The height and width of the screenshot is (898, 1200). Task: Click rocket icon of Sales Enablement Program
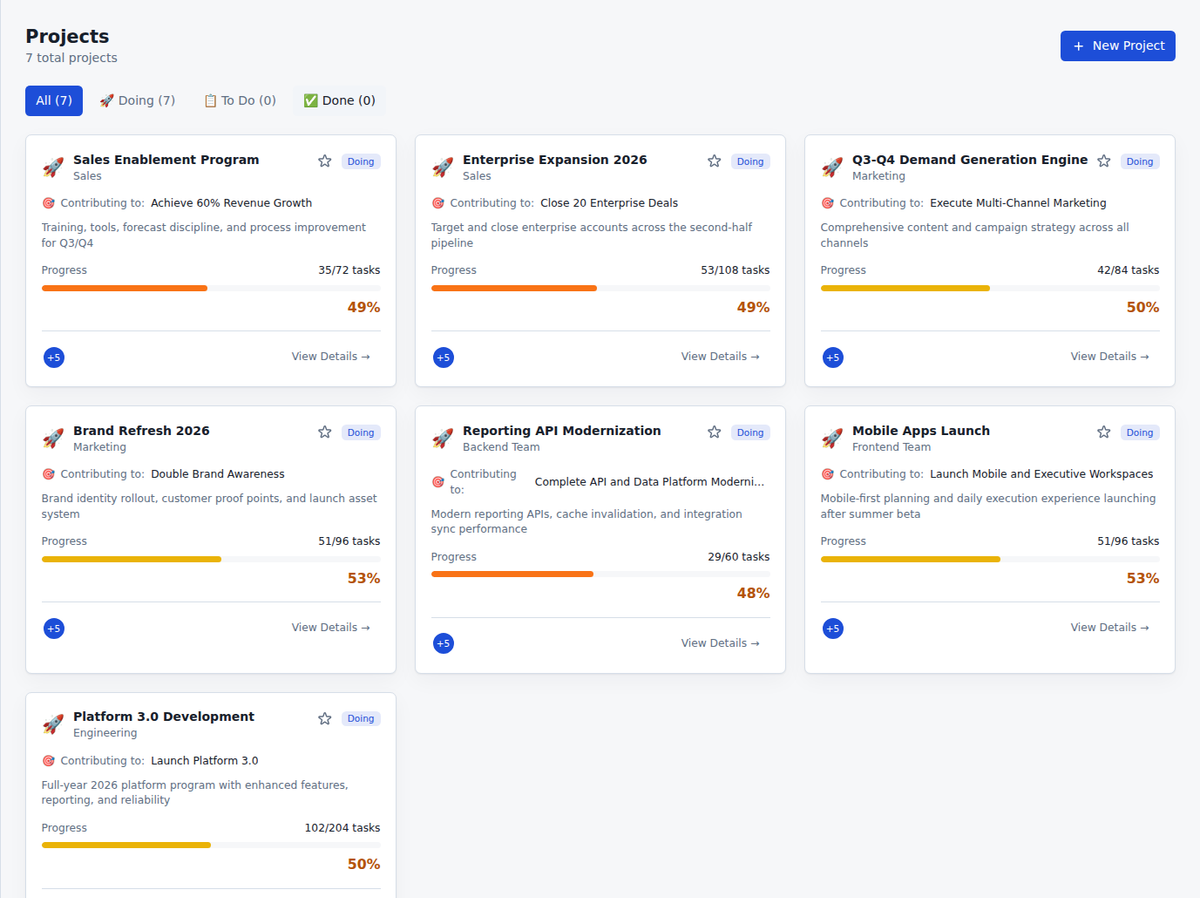pos(53,167)
